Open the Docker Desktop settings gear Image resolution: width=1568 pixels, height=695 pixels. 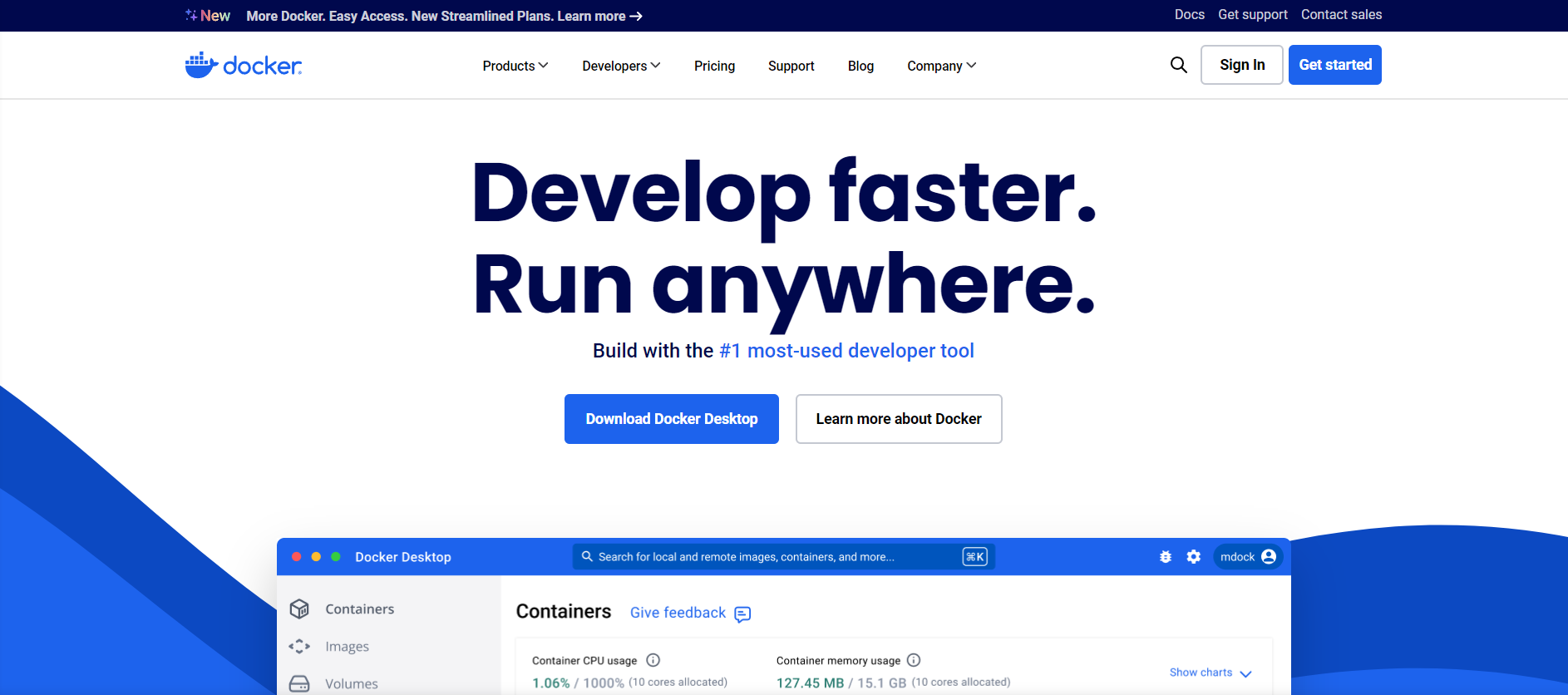1194,557
